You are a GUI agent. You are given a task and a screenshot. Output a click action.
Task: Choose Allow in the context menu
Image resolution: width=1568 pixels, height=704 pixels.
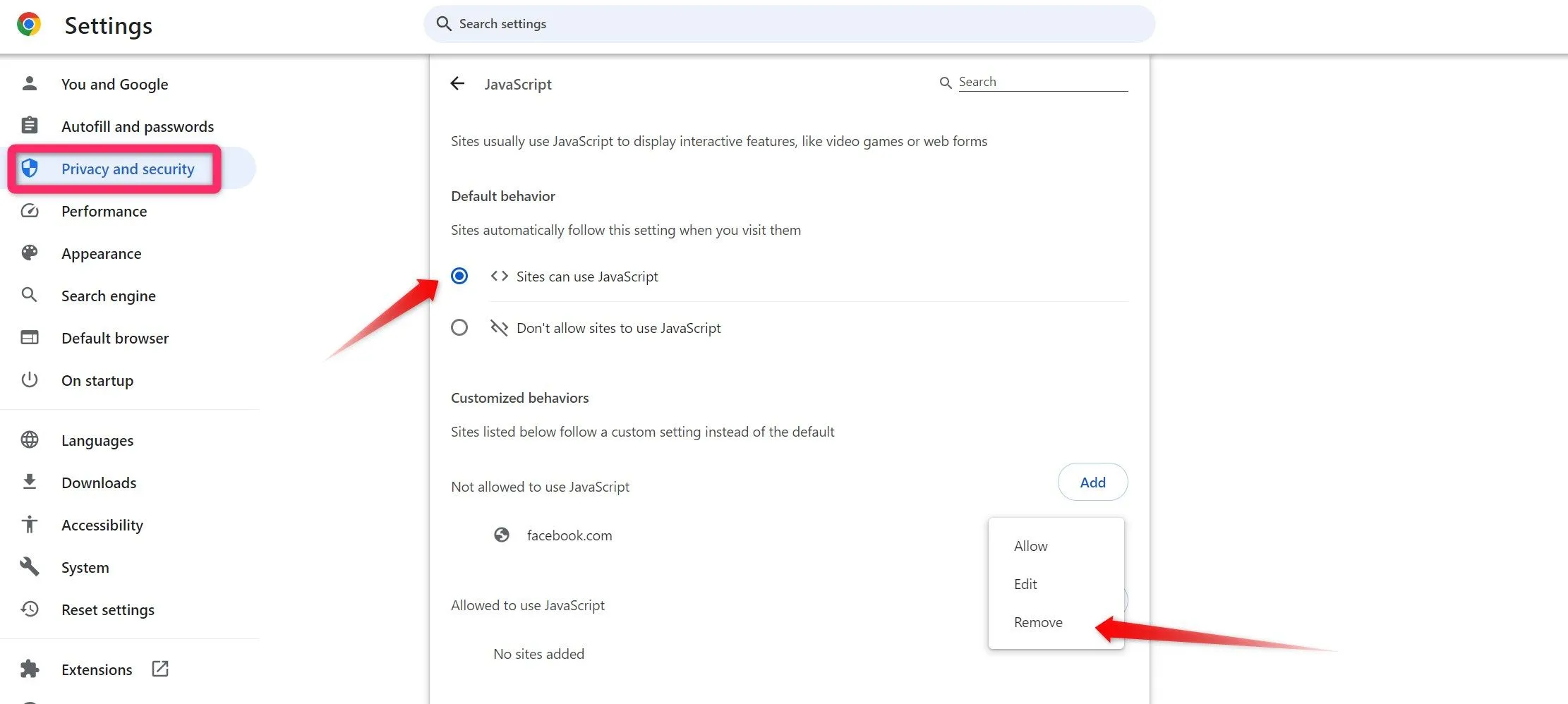[x=1056, y=546]
